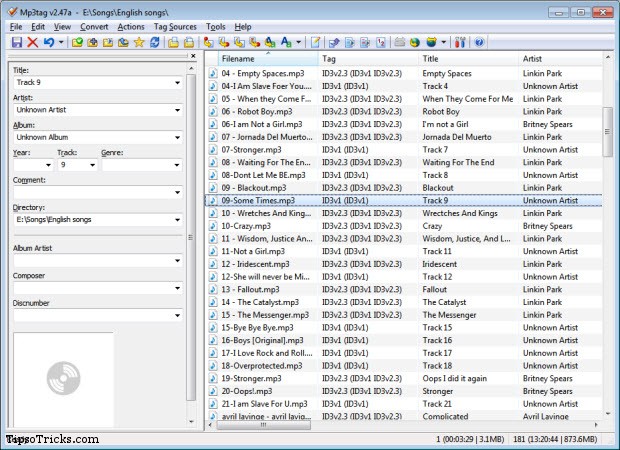Expand the Title field dropdown

177,83
